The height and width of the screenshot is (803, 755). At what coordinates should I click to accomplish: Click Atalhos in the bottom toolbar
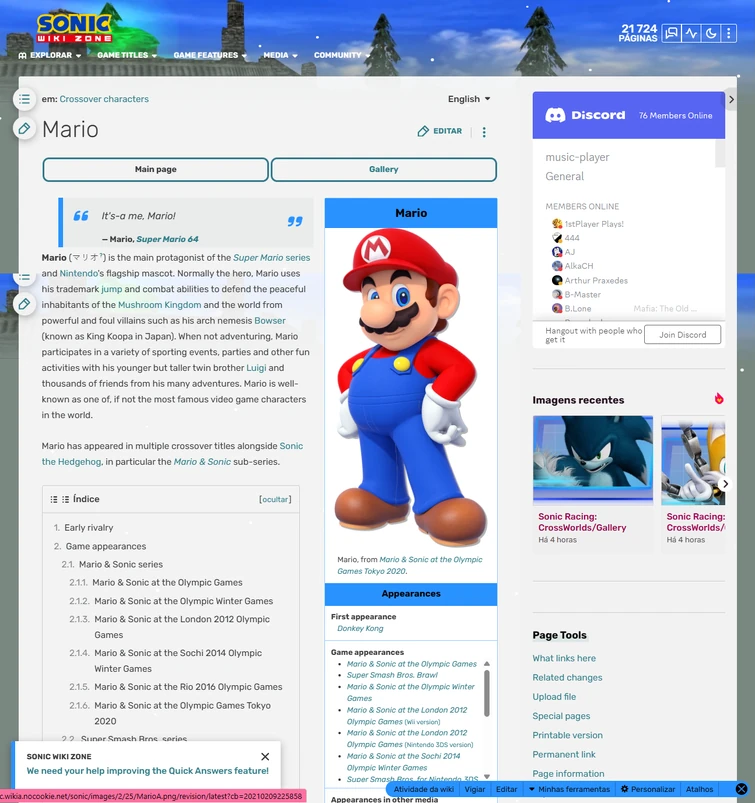[699, 789]
